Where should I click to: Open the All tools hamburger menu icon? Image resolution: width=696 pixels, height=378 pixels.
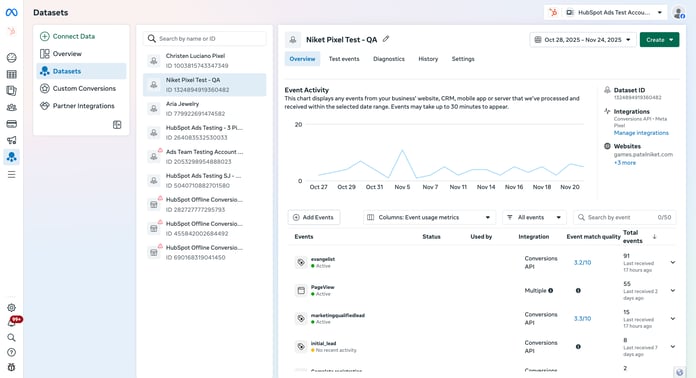[12, 174]
